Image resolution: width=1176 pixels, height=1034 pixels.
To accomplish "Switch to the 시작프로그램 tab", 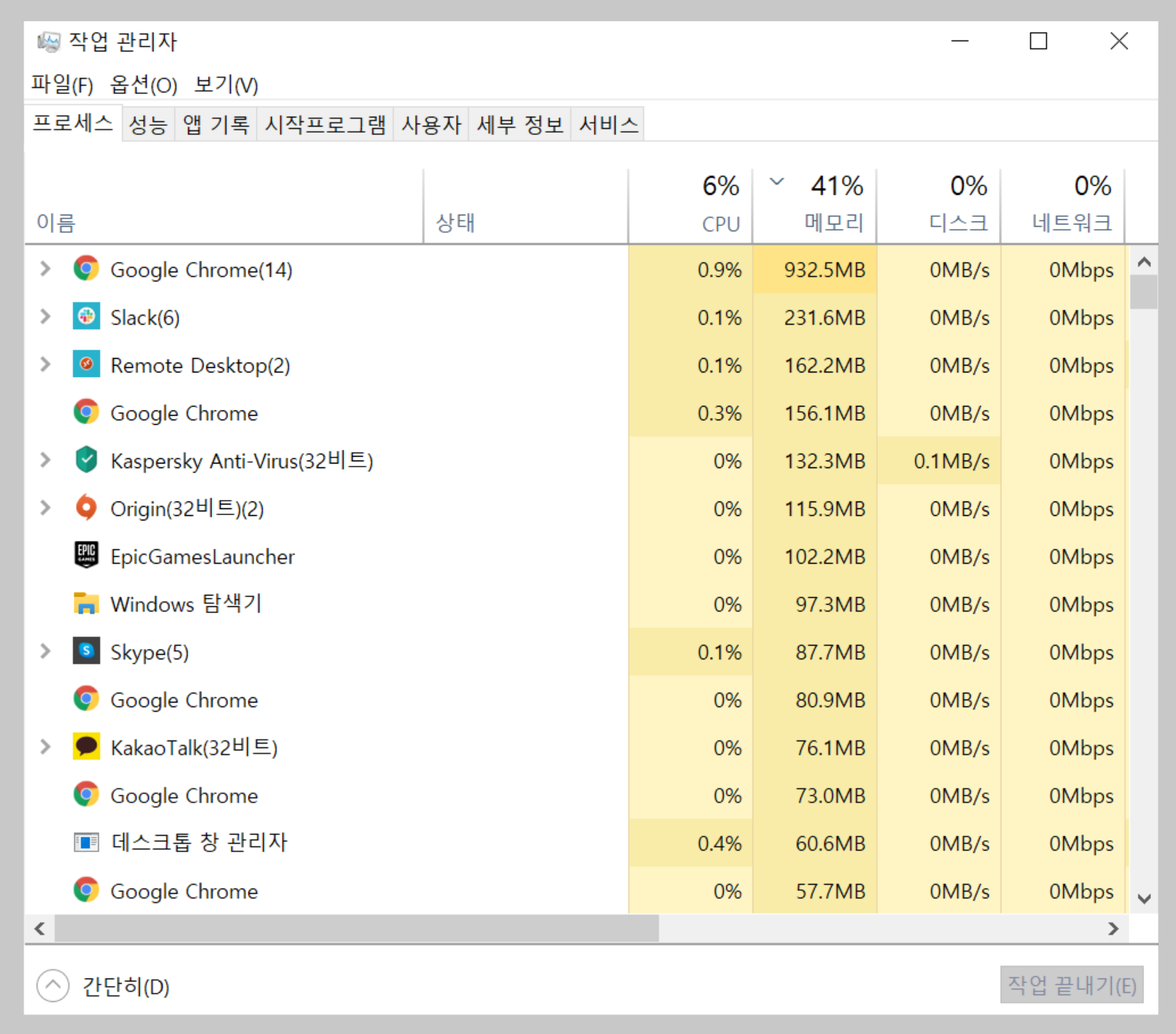I will click(325, 124).
